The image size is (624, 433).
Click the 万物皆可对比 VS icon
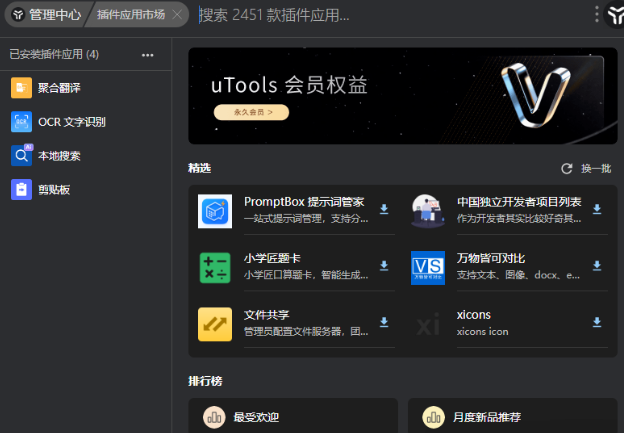click(428, 268)
